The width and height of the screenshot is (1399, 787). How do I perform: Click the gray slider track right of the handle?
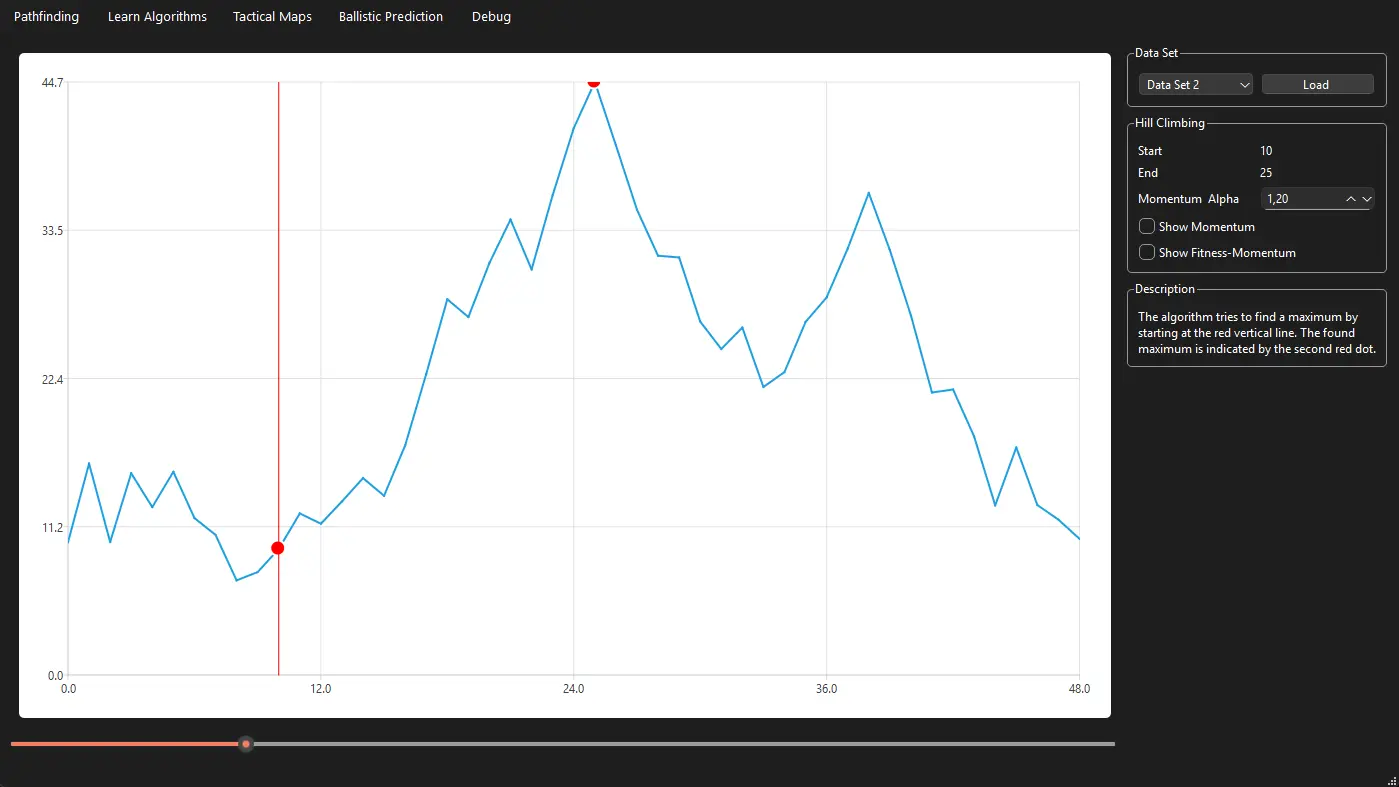(680, 744)
